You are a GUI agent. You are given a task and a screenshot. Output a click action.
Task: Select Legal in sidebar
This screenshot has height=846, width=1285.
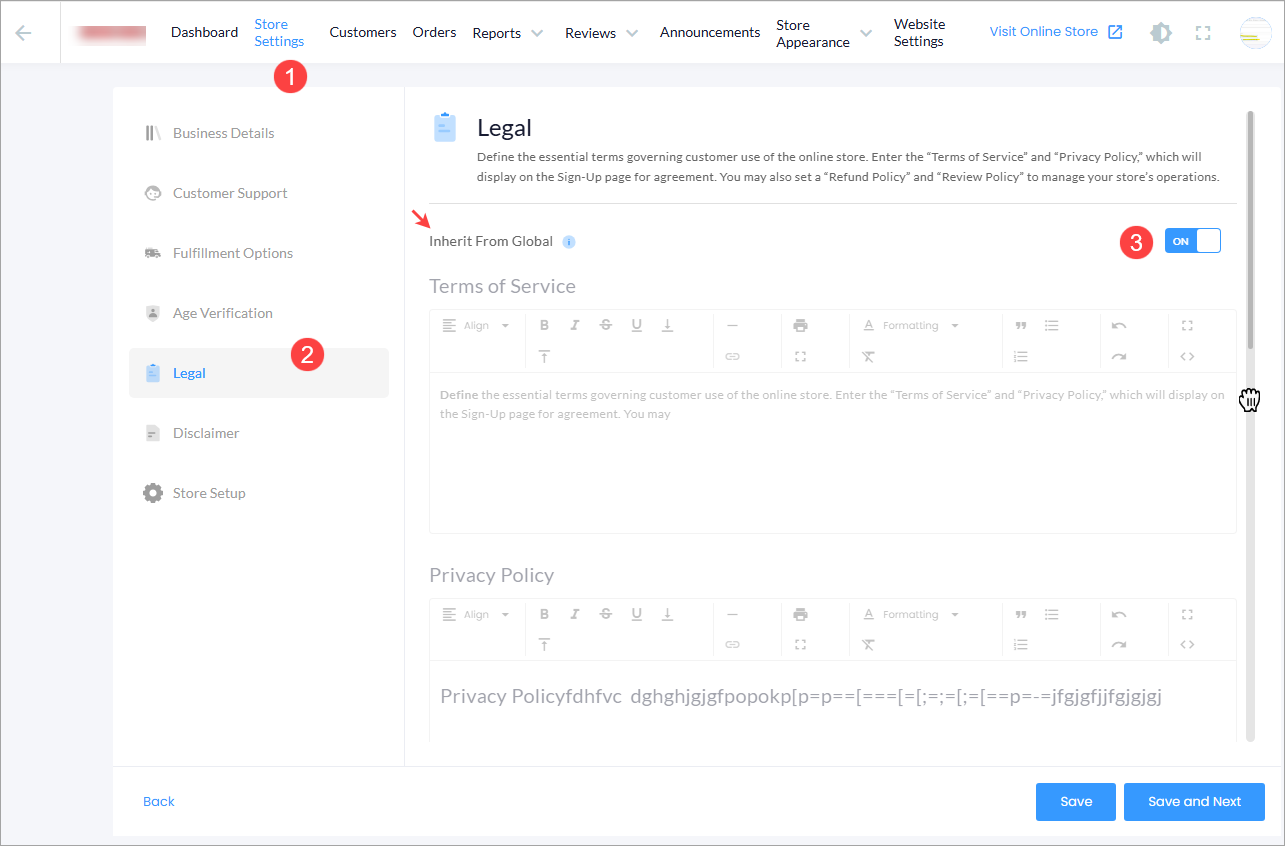tap(259, 373)
